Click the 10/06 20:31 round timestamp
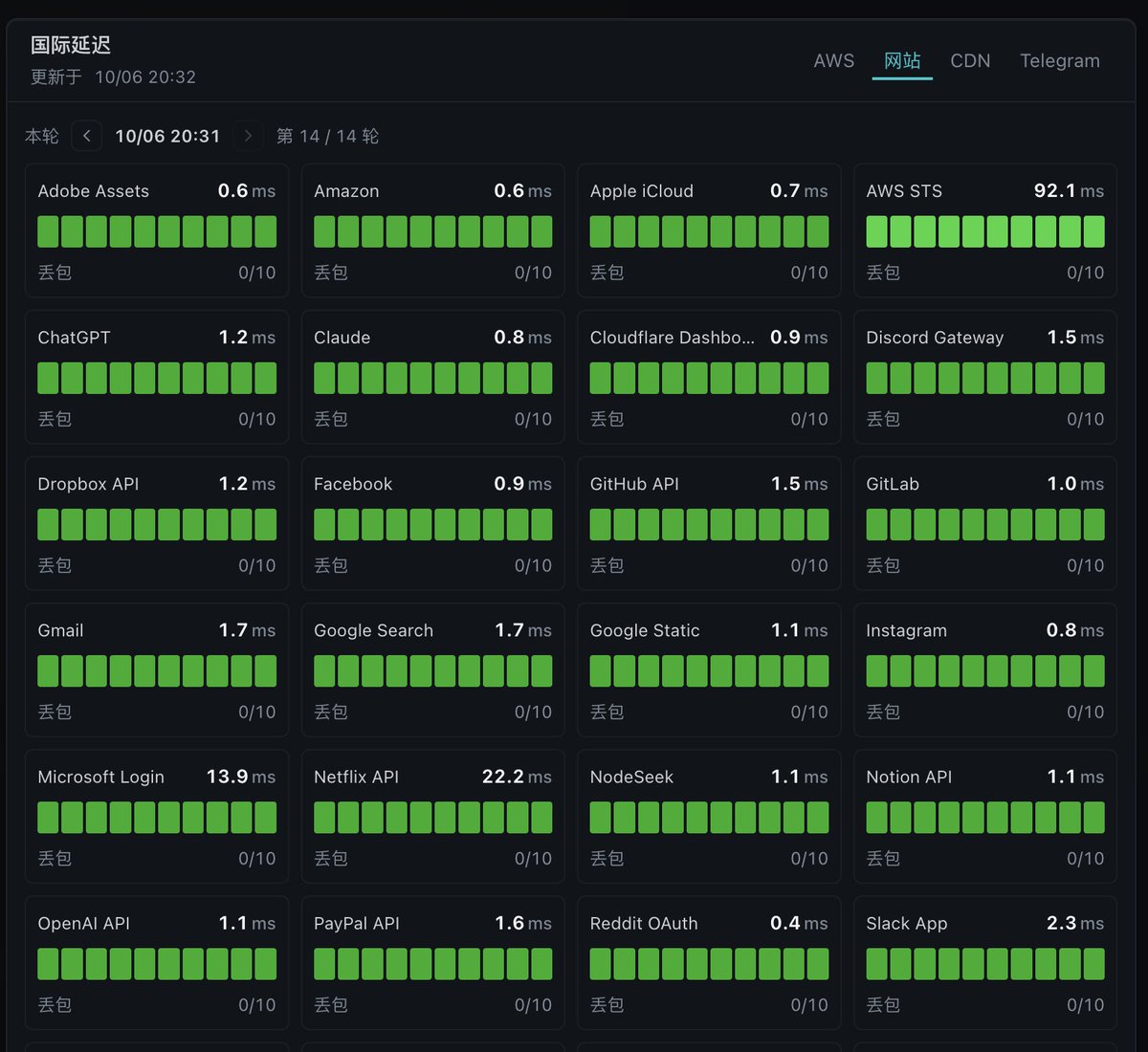 [167, 136]
